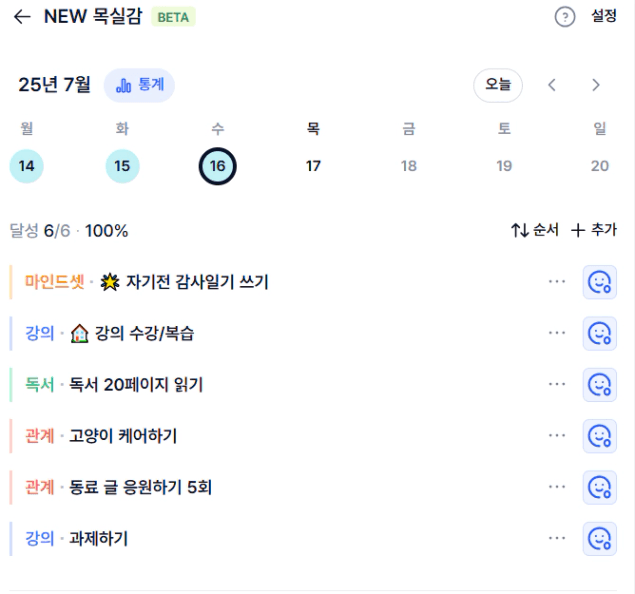Go to the next week chevron
This screenshot has width=635, height=594.
point(595,85)
